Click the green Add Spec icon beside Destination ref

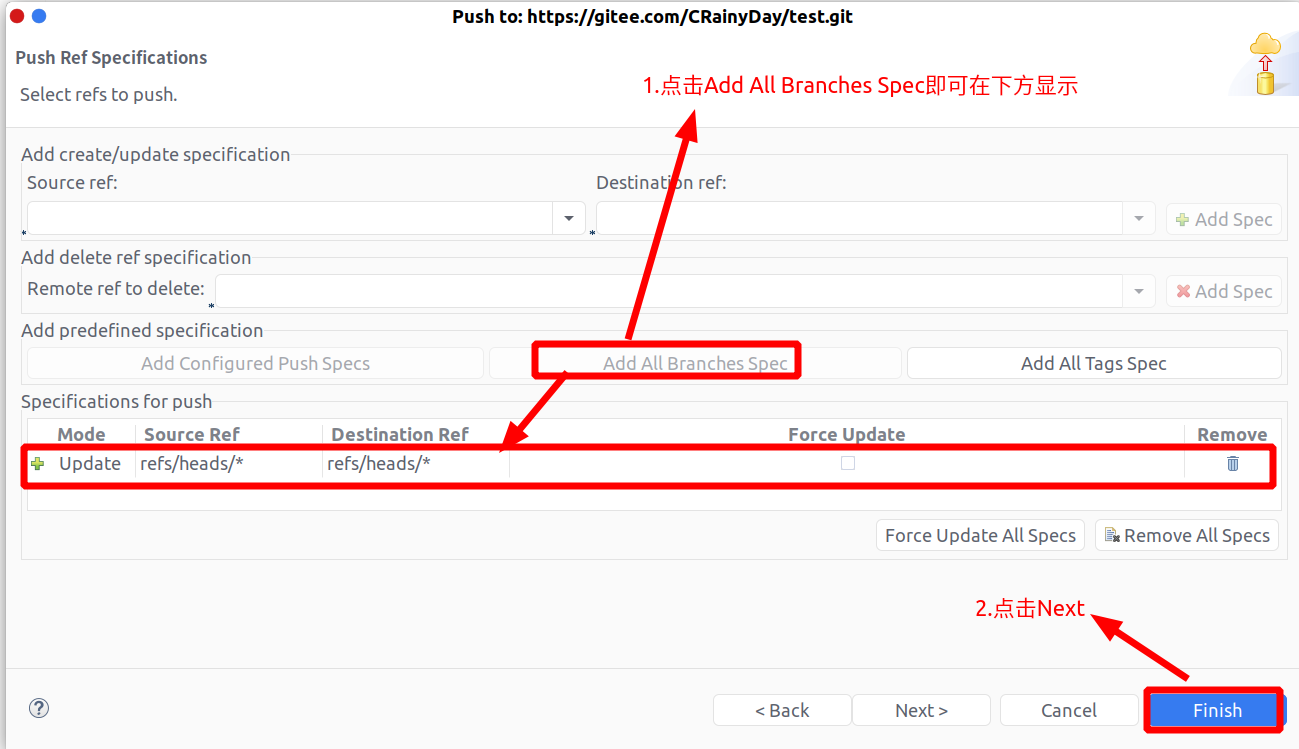1184,219
